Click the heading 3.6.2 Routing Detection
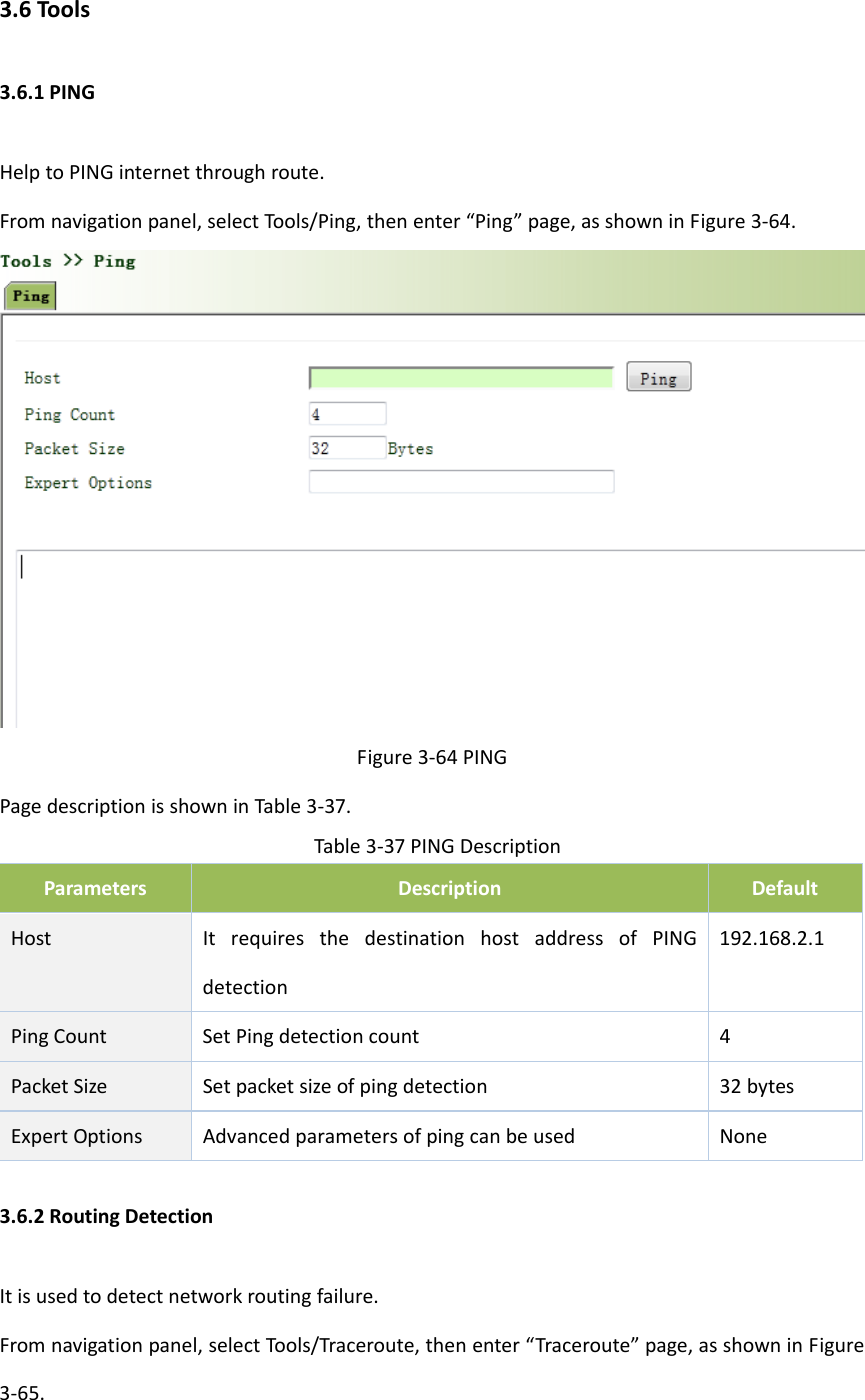865x1400 pixels. [106, 1215]
